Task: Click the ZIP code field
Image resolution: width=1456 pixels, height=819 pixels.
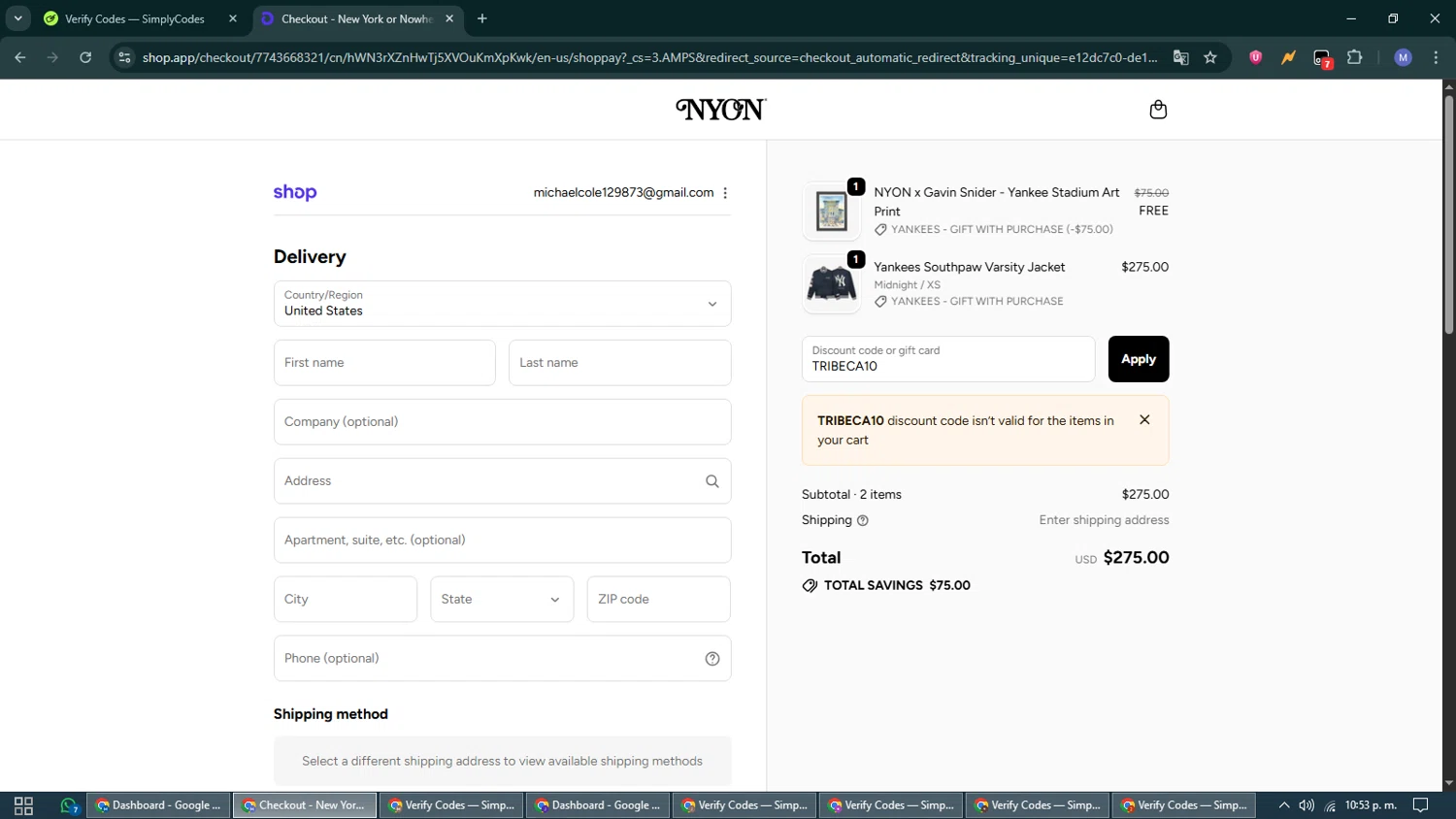Action: [659, 600]
